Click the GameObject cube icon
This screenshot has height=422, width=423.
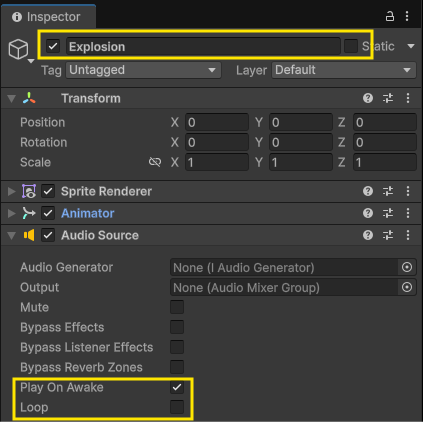18,49
